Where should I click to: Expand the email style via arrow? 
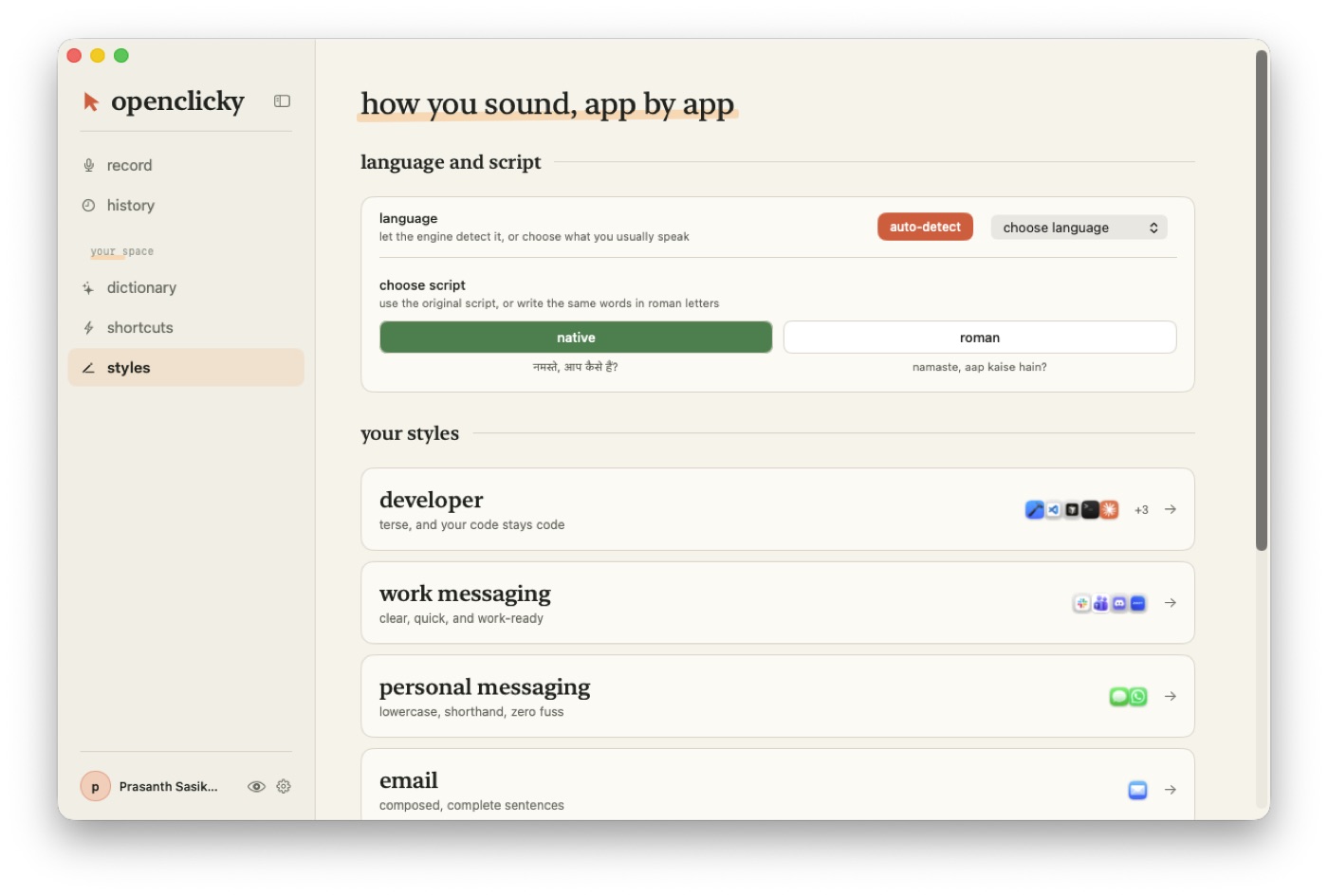tap(1171, 790)
